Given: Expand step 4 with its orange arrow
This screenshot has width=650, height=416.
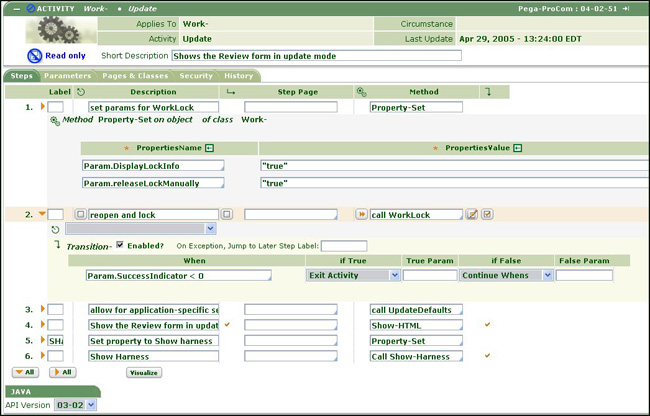Looking at the screenshot, I should 43,324.
